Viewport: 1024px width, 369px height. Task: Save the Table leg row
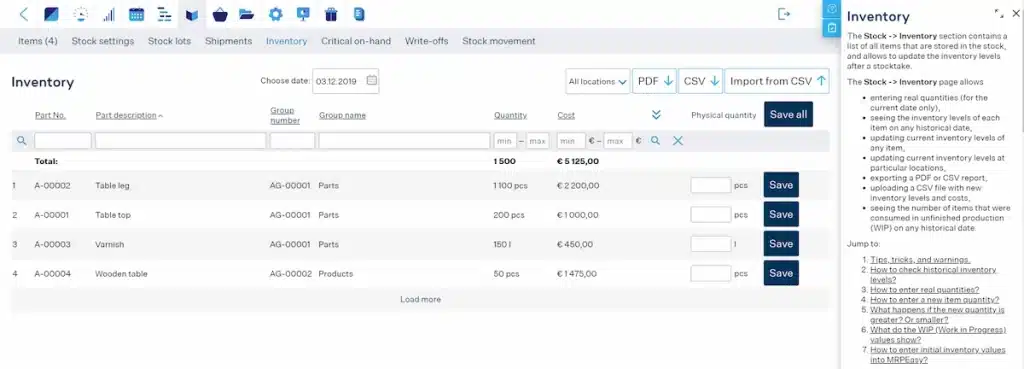click(781, 185)
